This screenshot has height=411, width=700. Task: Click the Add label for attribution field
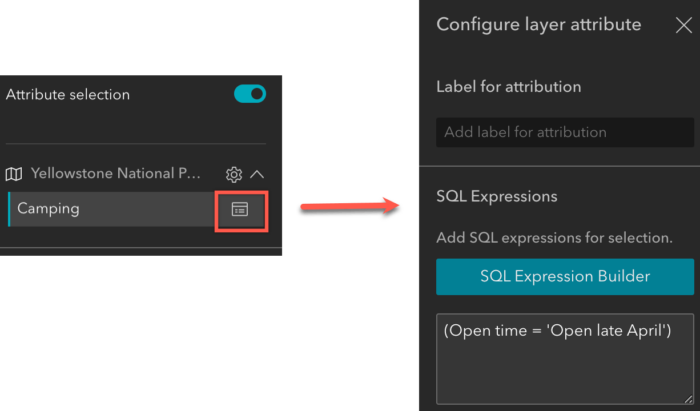click(x=564, y=132)
